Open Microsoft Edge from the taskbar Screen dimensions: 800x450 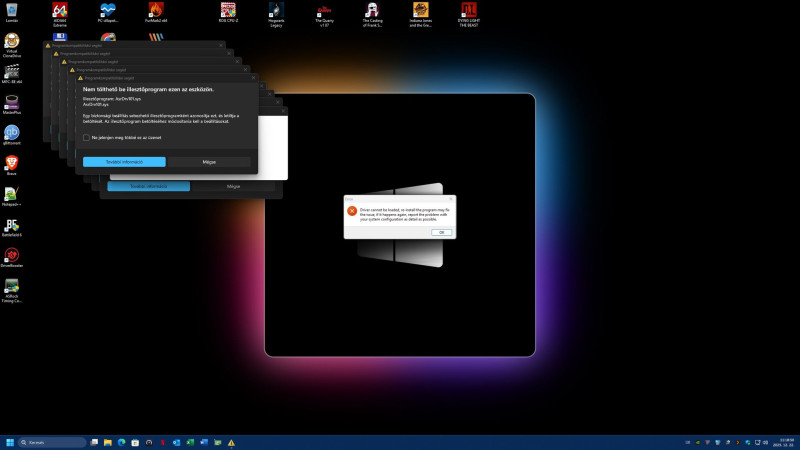pyautogui.click(x=121, y=442)
